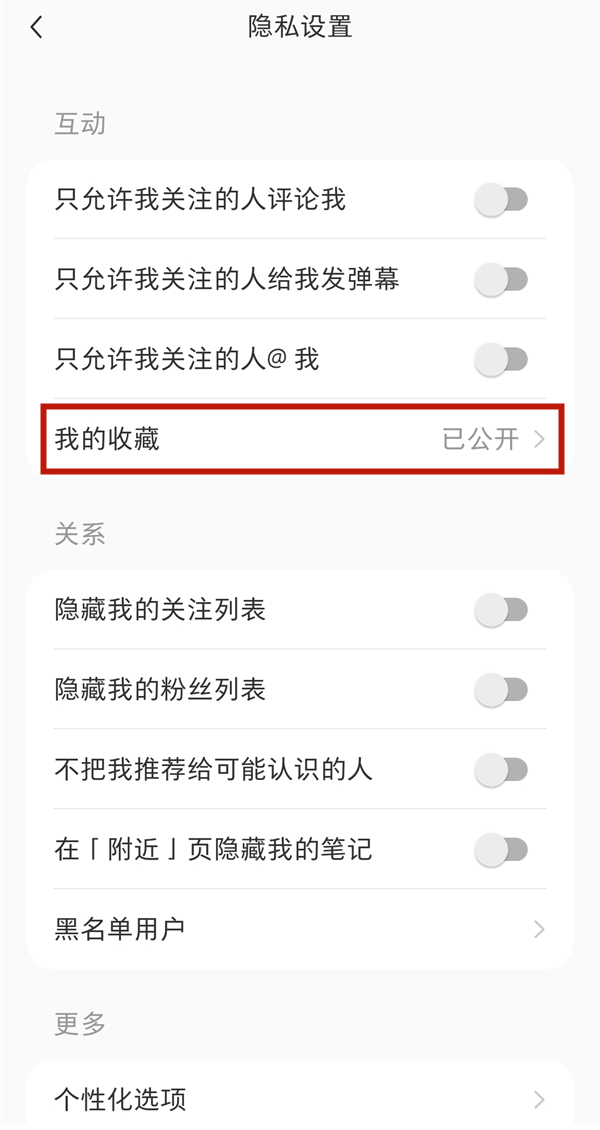Tap the 更多 section header

[x=78, y=1022]
